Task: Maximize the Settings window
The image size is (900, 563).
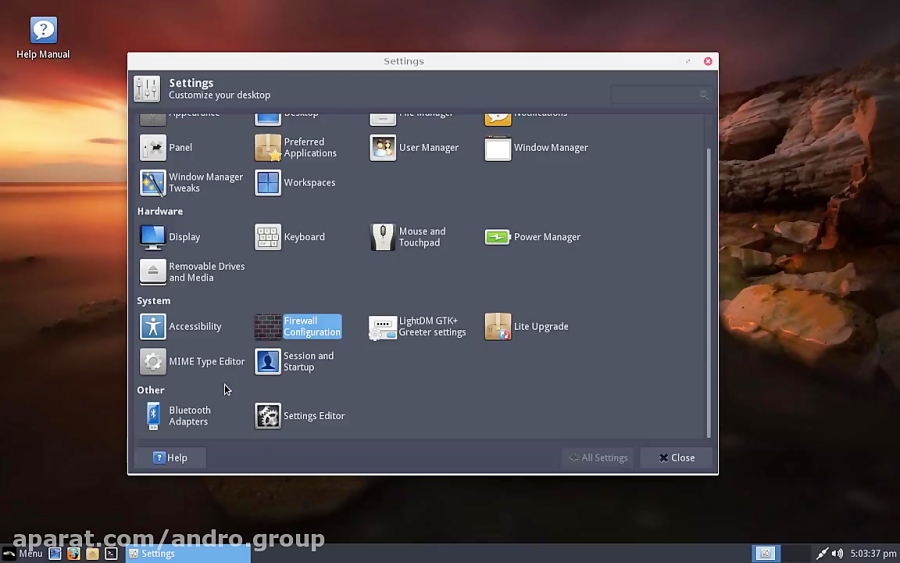Action: [688, 61]
